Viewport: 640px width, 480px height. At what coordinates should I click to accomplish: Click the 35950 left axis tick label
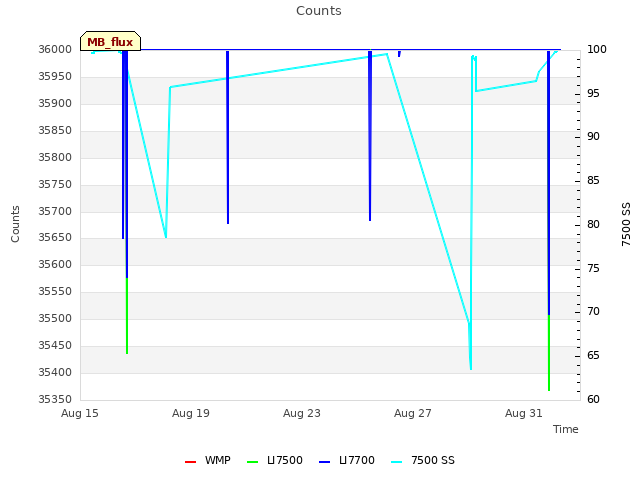pos(55,76)
